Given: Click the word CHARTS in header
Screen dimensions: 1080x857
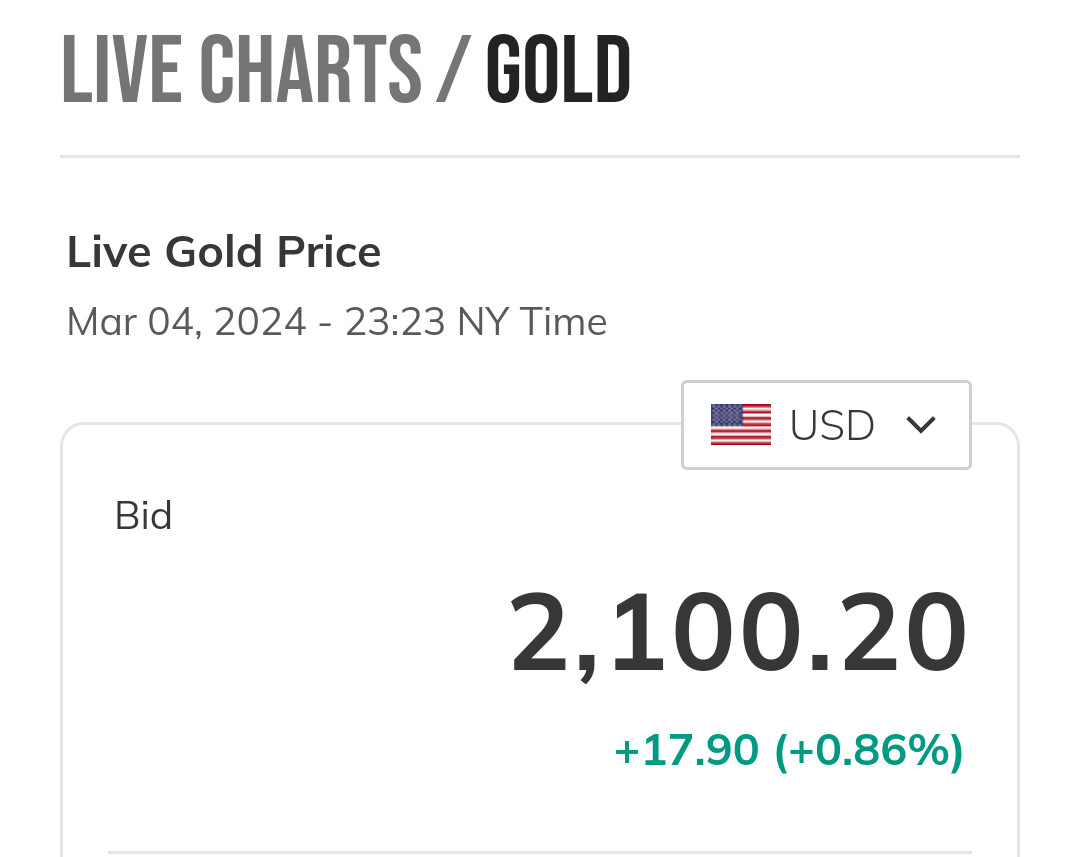Looking at the screenshot, I should pyautogui.click(x=310, y=70).
